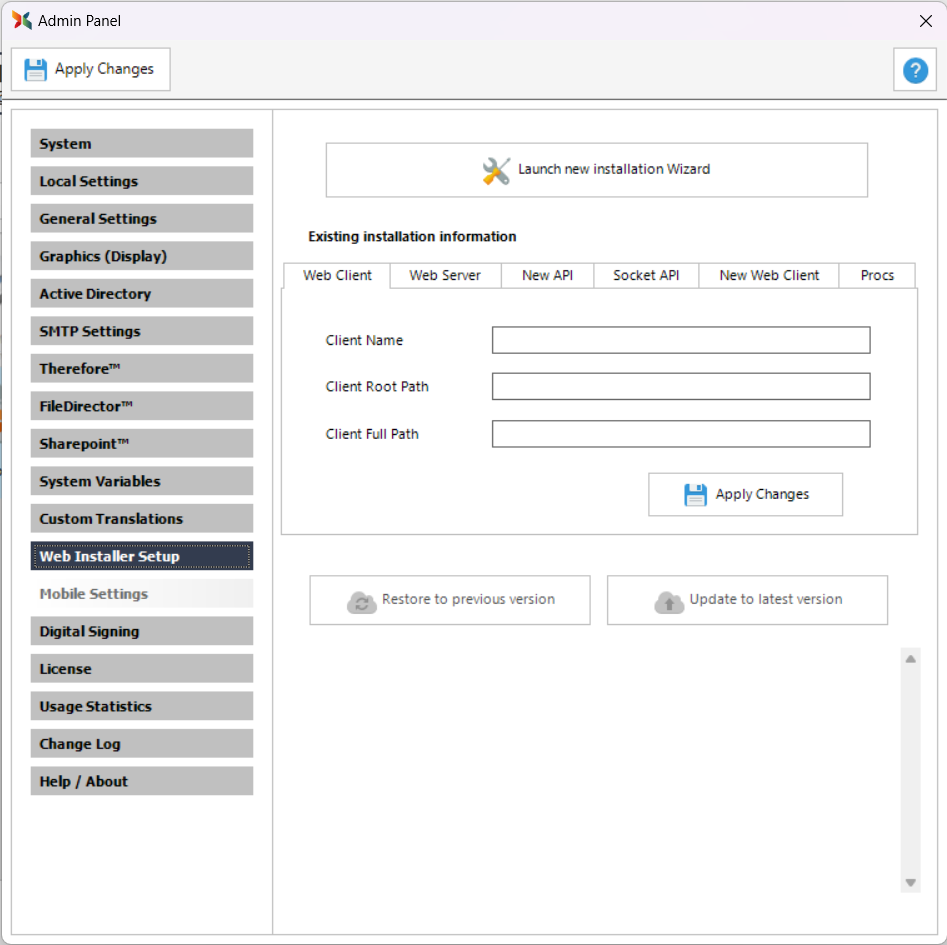Click the wrench icon for installation wizard
This screenshot has width=947, height=945.
pos(496,170)
